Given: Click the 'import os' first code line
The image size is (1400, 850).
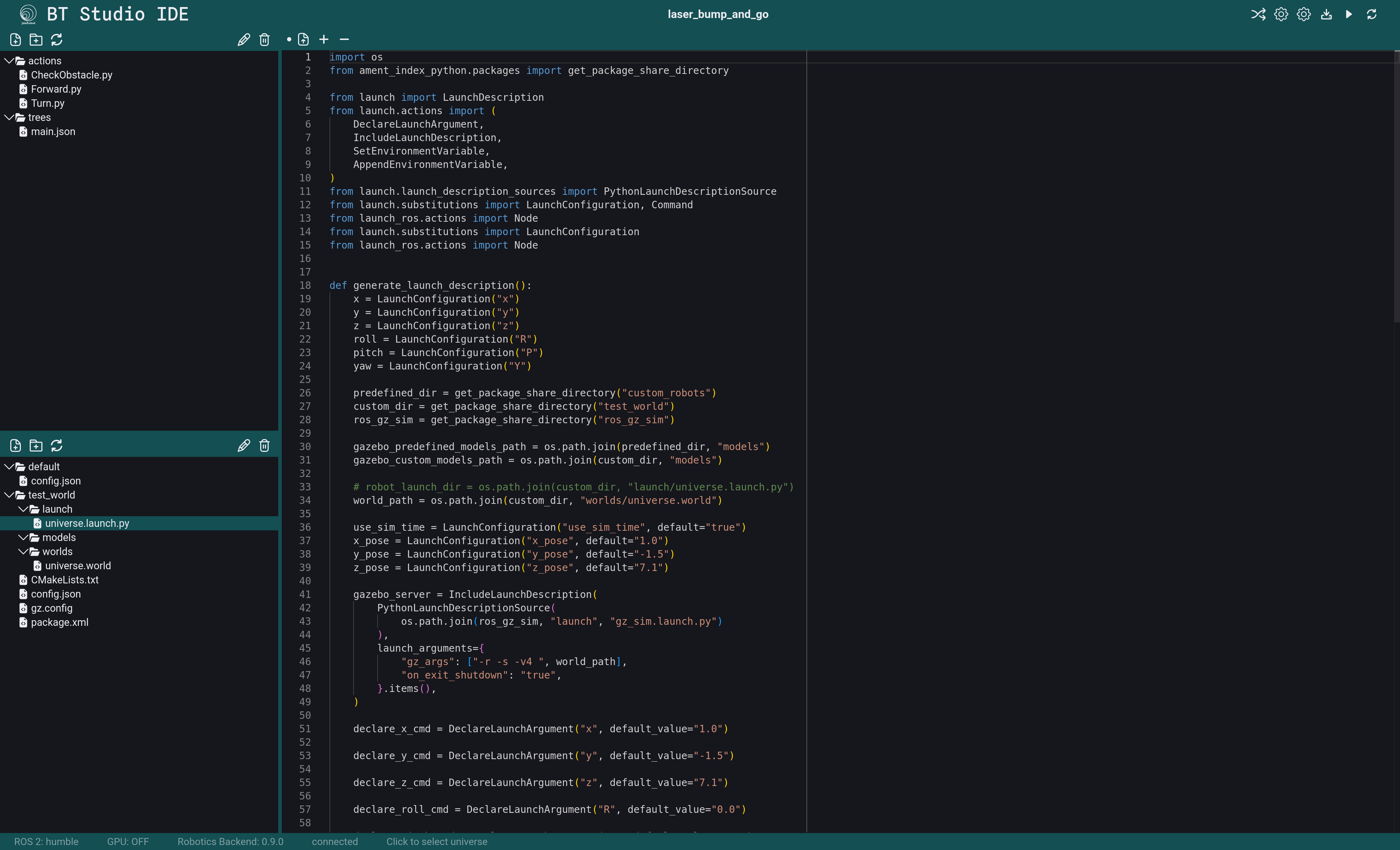Looking at the screenshot, I should click(356, 57).
